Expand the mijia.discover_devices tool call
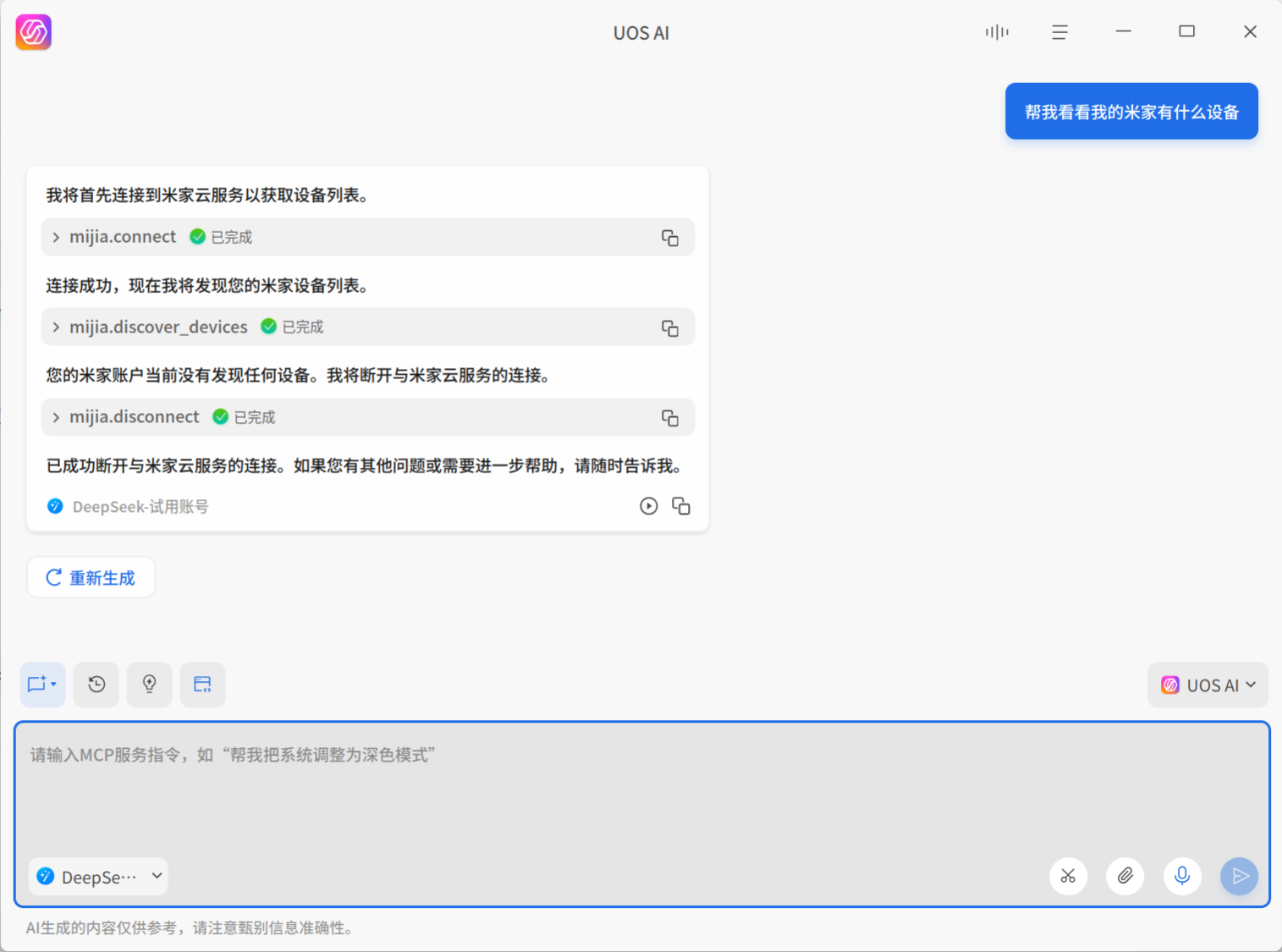1282x952 pixels. click(56, 327)
